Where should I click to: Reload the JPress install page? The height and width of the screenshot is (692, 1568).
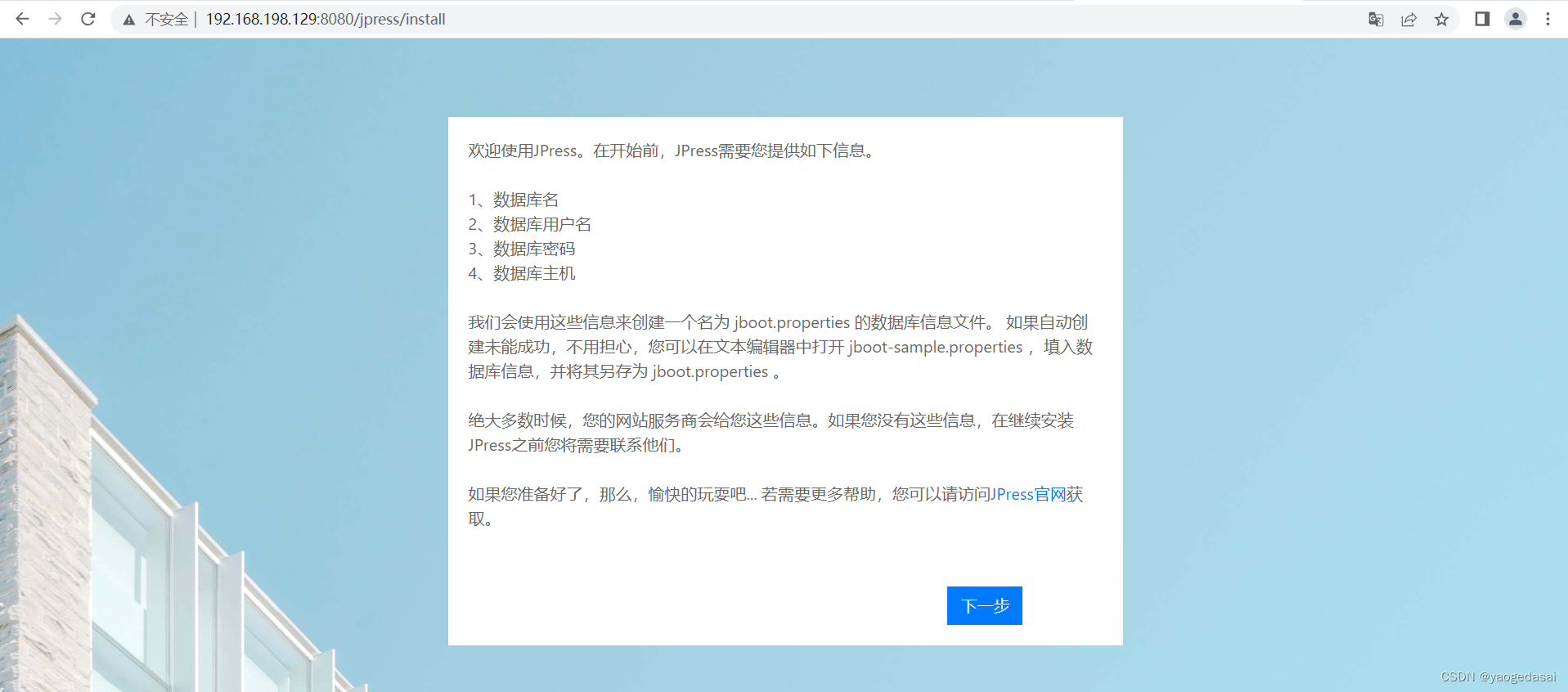tap(88, 19)
